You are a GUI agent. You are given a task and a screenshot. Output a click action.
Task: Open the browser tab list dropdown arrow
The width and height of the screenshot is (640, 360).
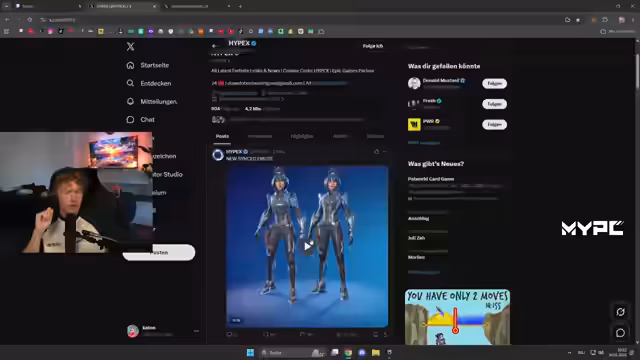[x=7, y=6]
